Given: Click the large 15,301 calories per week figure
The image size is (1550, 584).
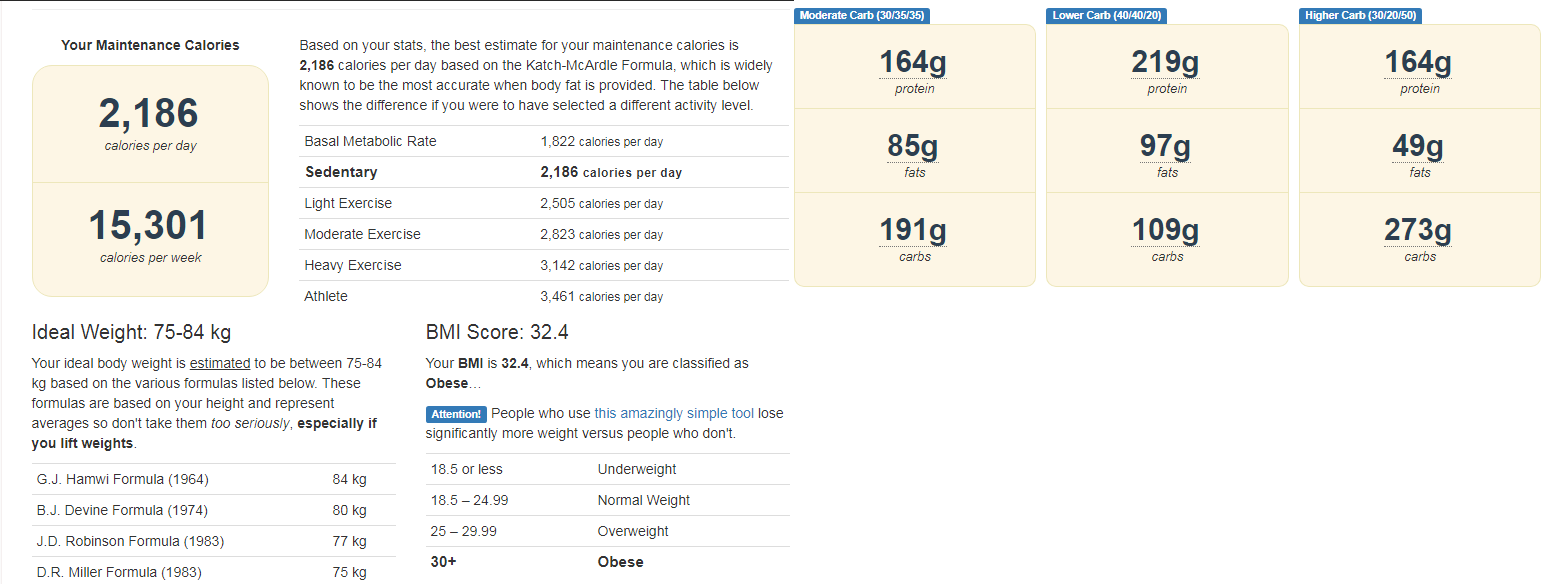Looking at the screenshot, I should click(148, 226).
